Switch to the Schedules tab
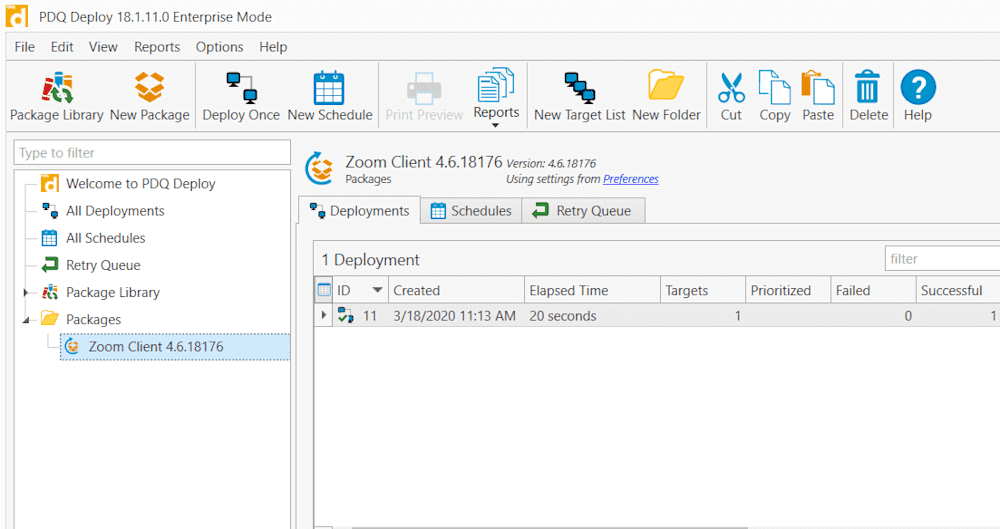 471,211
